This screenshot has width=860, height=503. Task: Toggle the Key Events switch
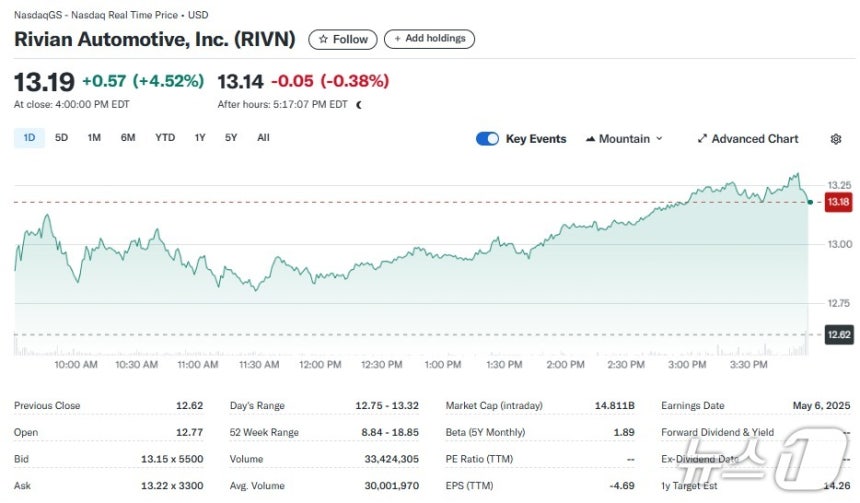click(x=487, y=139)
